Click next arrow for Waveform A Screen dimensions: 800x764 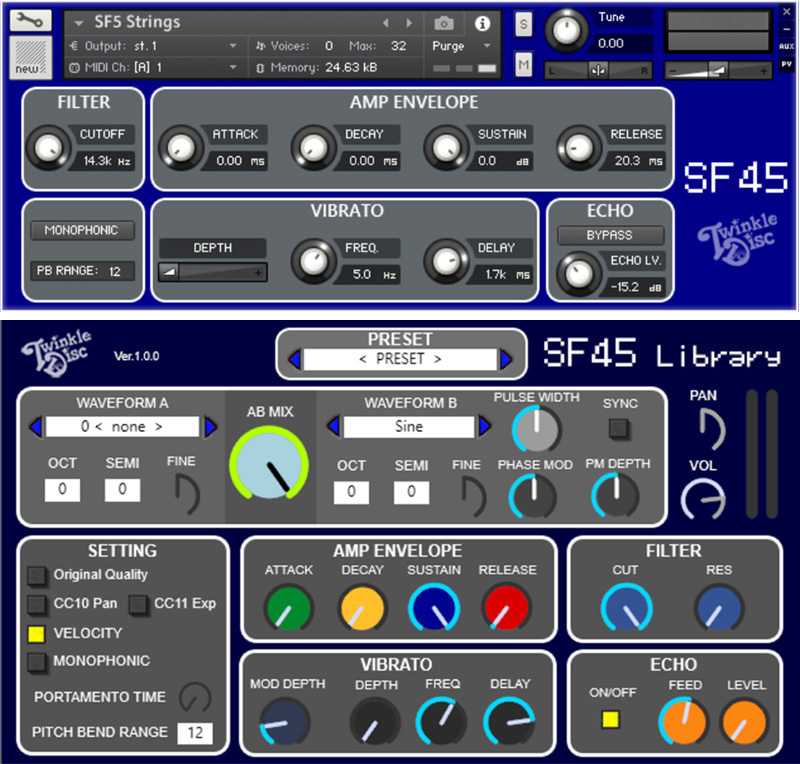coord(211,427)
